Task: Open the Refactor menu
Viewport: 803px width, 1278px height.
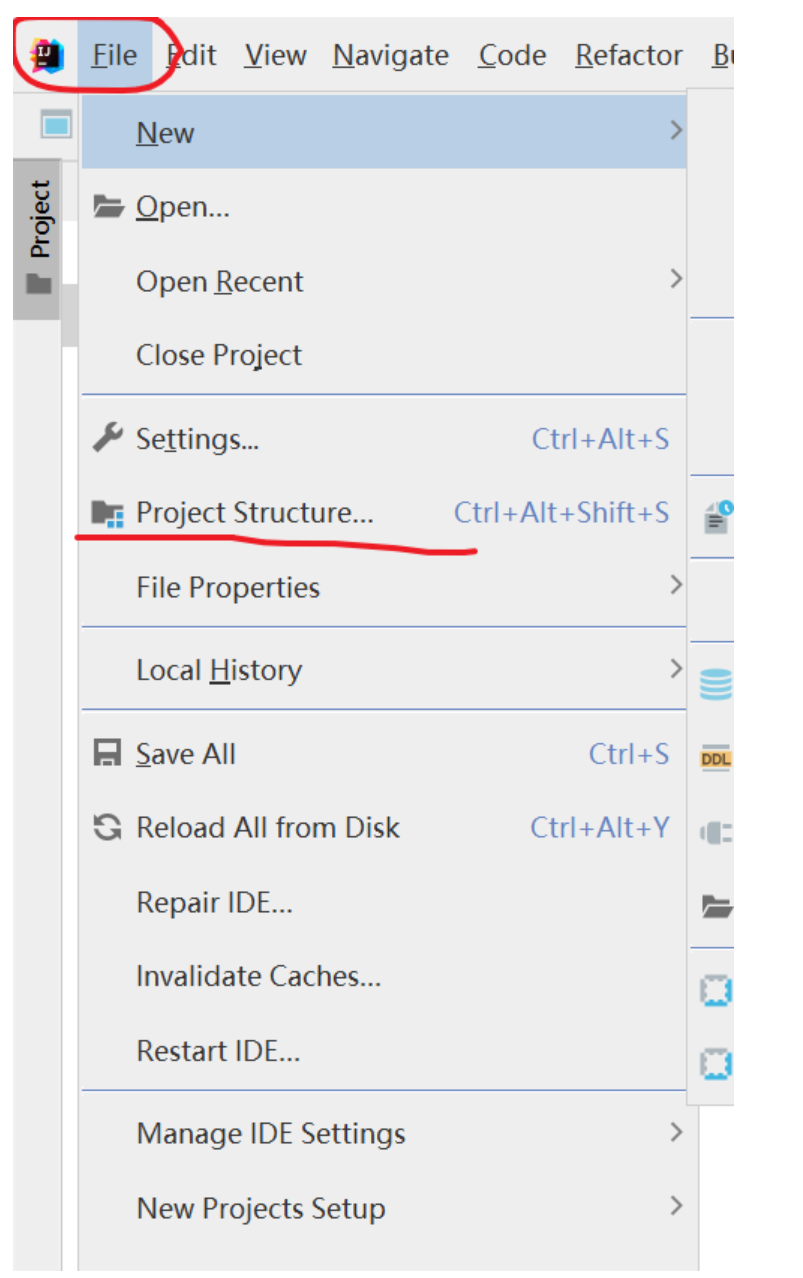Action: click(x=629, y=55)
